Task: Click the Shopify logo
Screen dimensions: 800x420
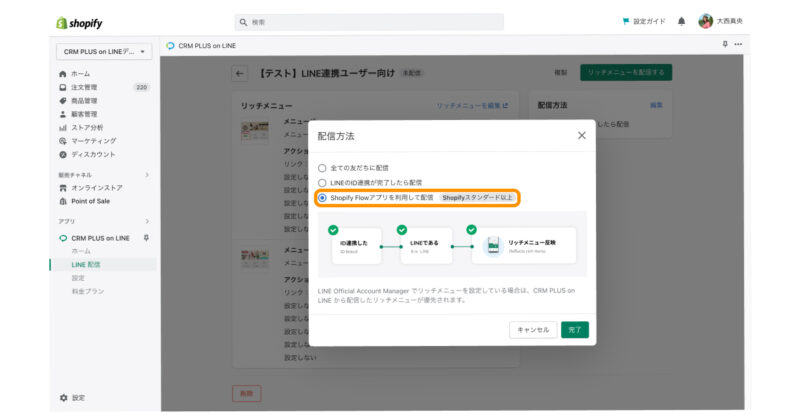Action: pos(79,23)
